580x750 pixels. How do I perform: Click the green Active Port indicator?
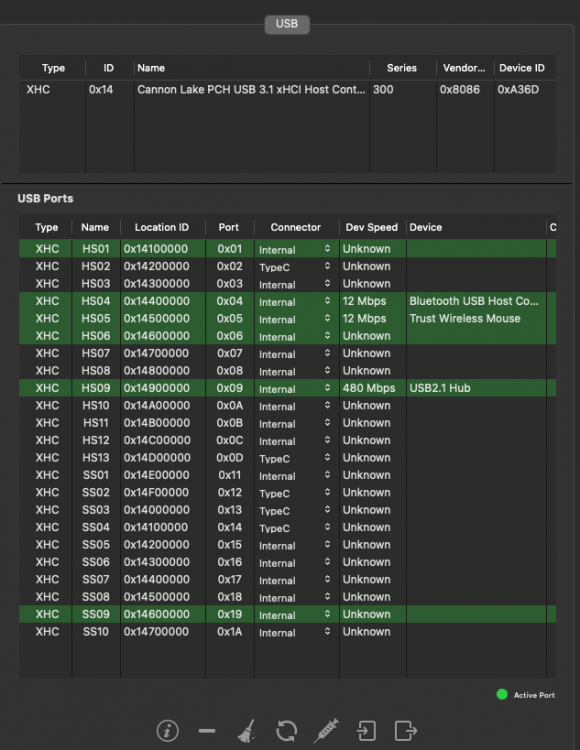502,695
